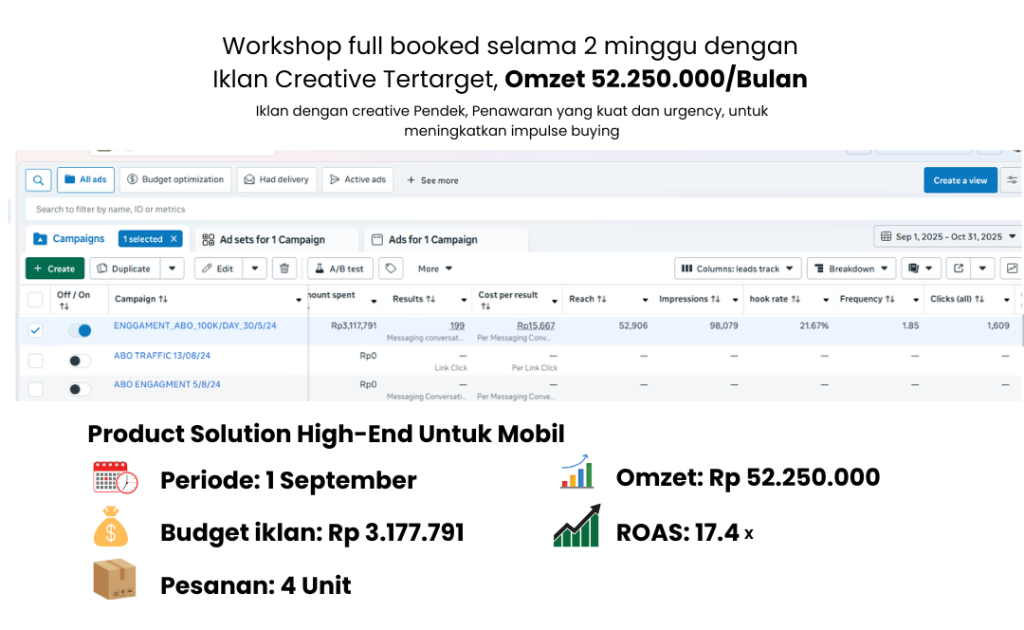Open the export share icon

957,268
